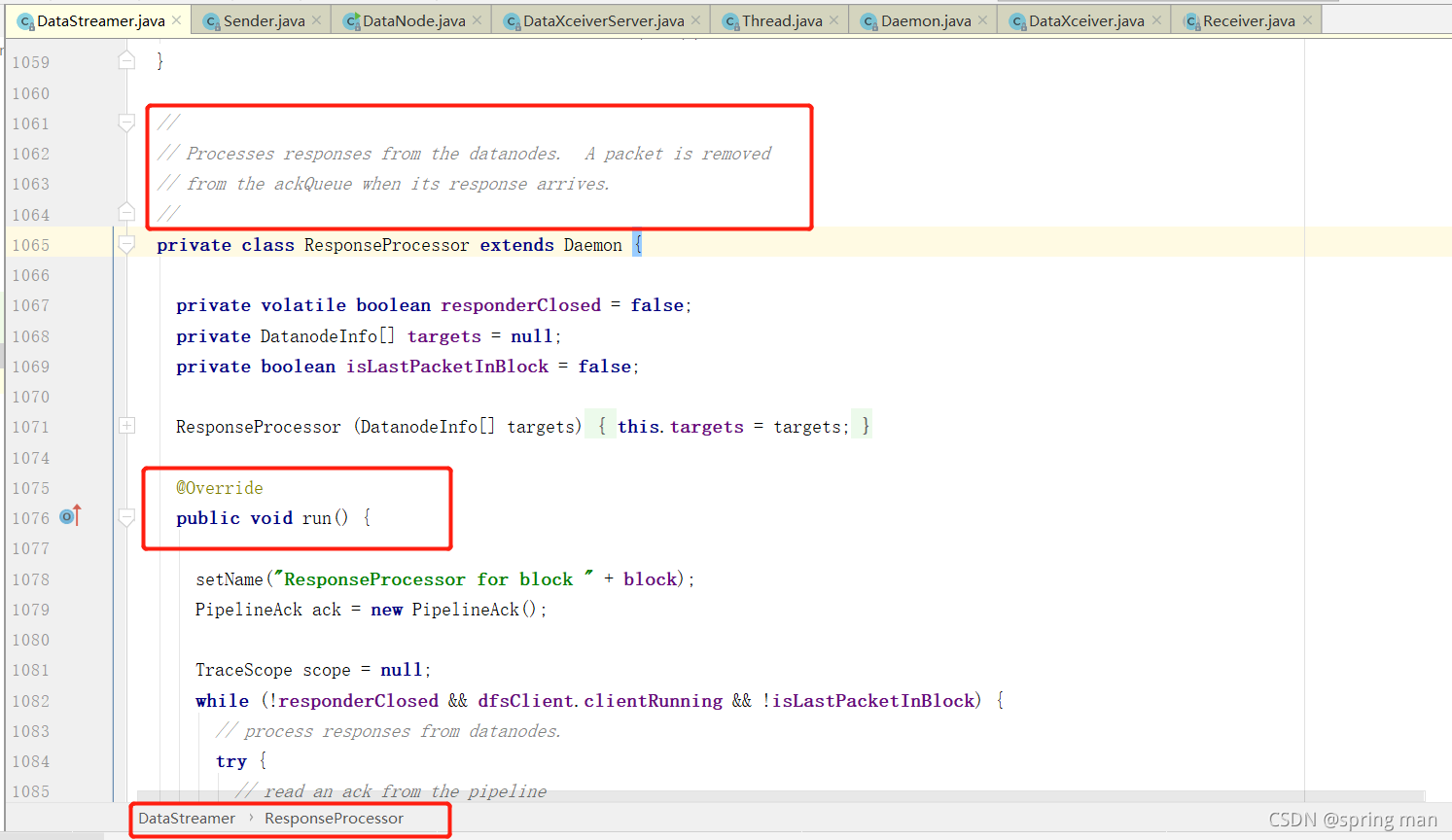Screen dimensions: 1452x840
Task: Close the Receiver.java tab
Action: point(1307,20)
